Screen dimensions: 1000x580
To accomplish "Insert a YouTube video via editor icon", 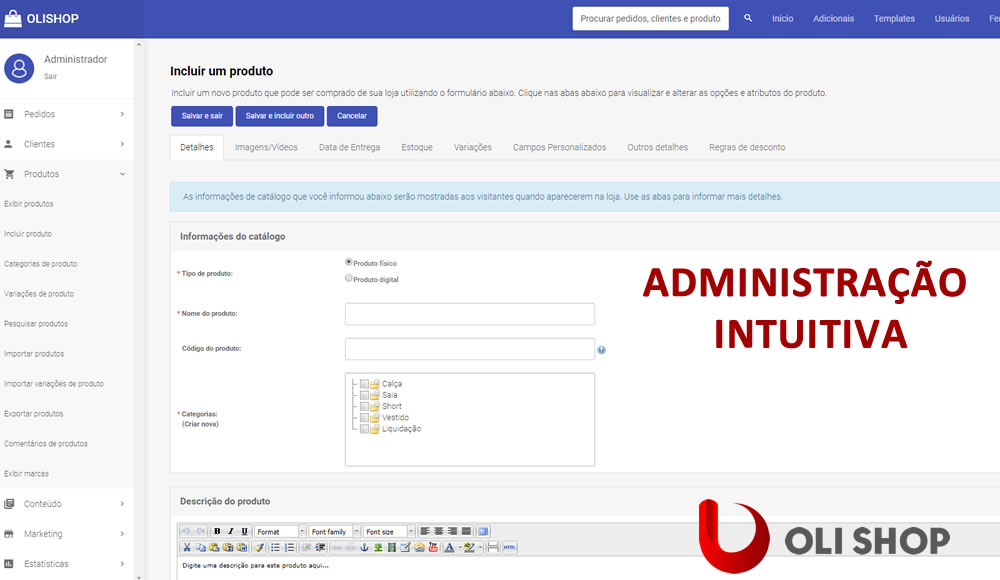I will [433, 547].
